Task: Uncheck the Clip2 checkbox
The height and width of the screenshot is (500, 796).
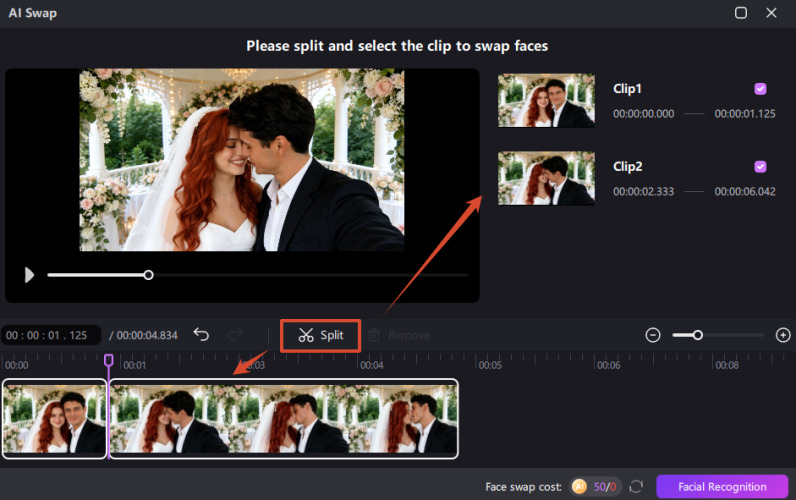Action: (x=760, y=166)
